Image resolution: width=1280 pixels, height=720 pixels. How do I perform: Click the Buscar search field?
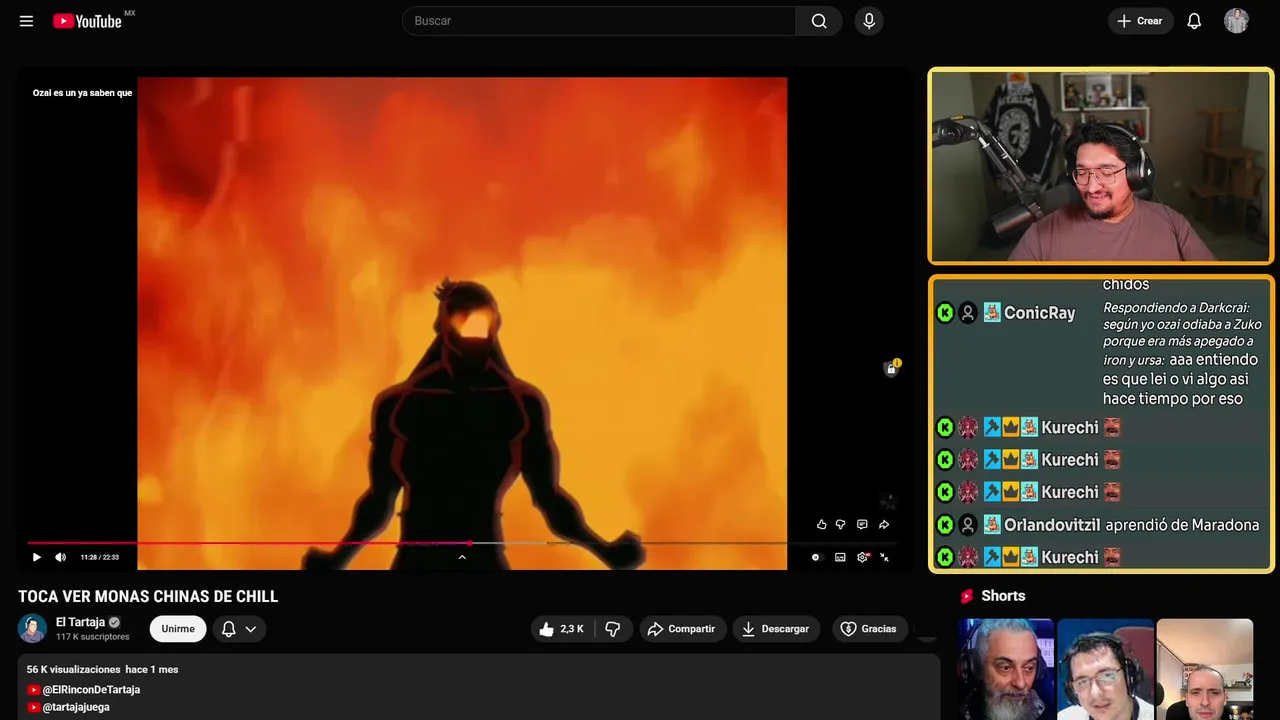pyautogui.click(x=599, y=21)
